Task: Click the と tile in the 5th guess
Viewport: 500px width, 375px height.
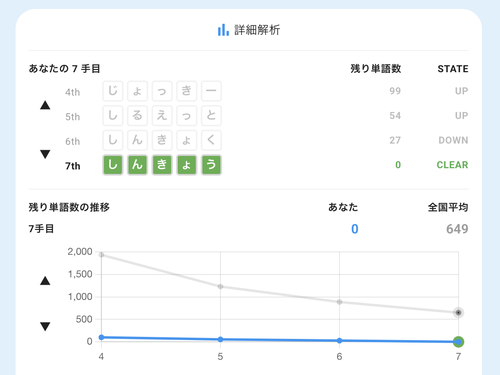Action: [x=211, y=116]
